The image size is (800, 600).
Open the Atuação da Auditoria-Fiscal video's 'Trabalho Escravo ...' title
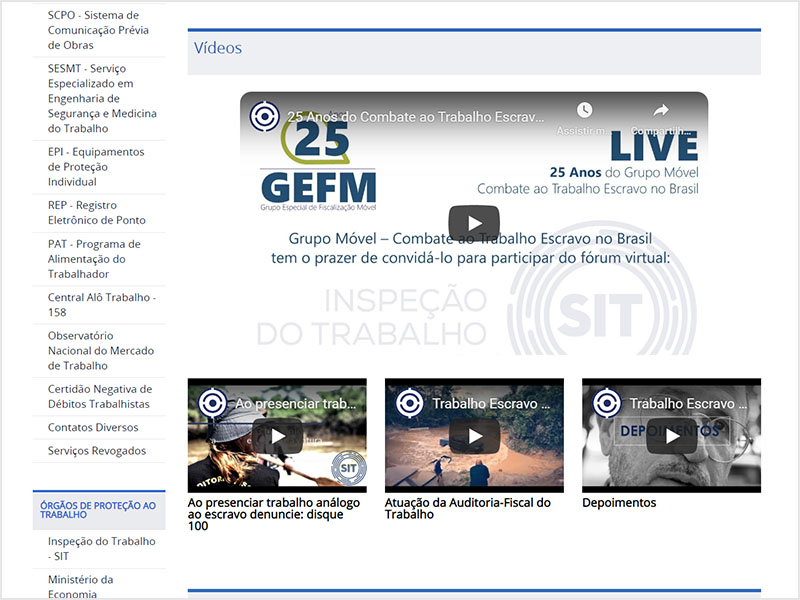[491, 404]
